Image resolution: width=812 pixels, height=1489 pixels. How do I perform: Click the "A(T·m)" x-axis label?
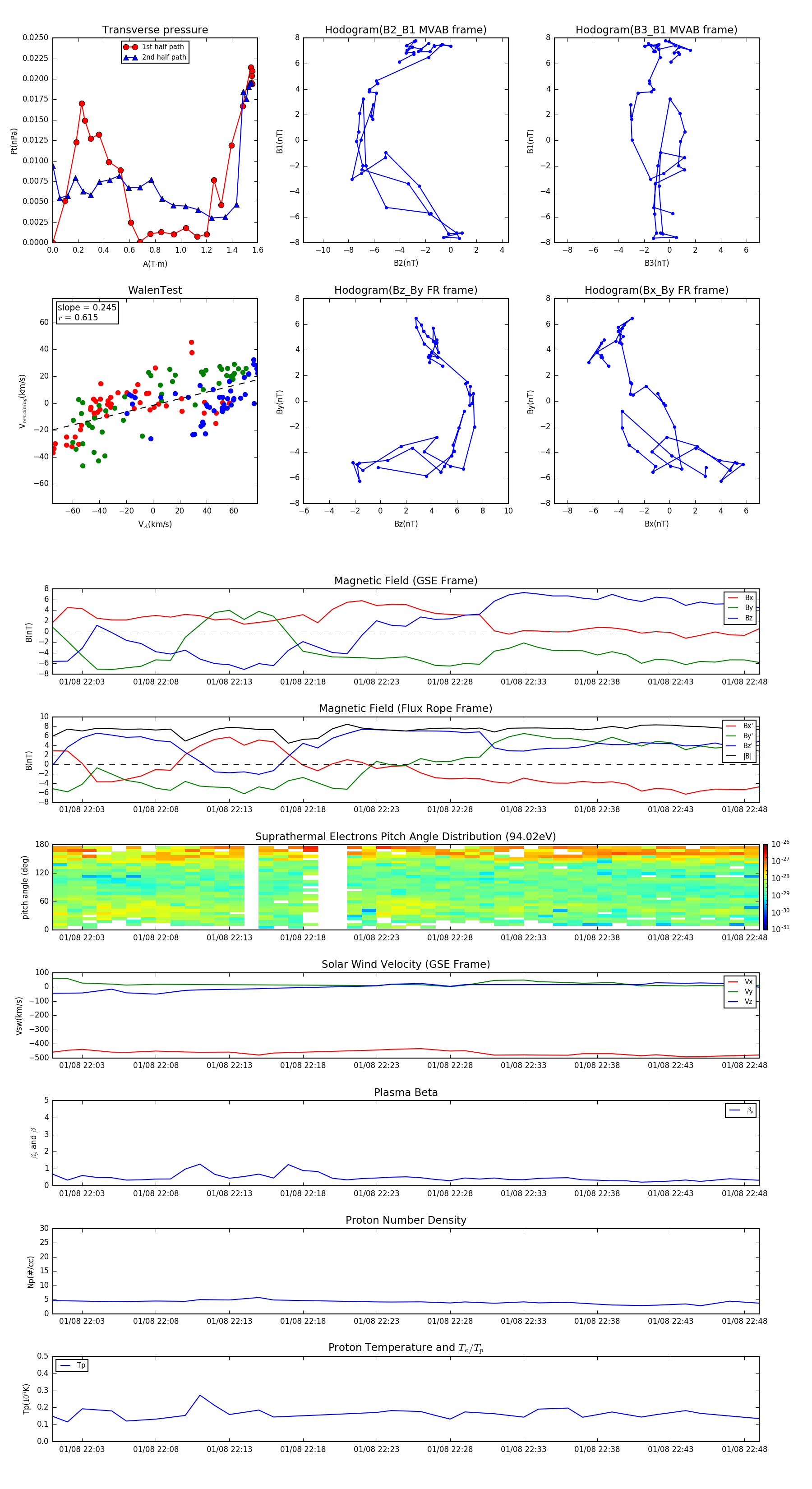(155, 264)
